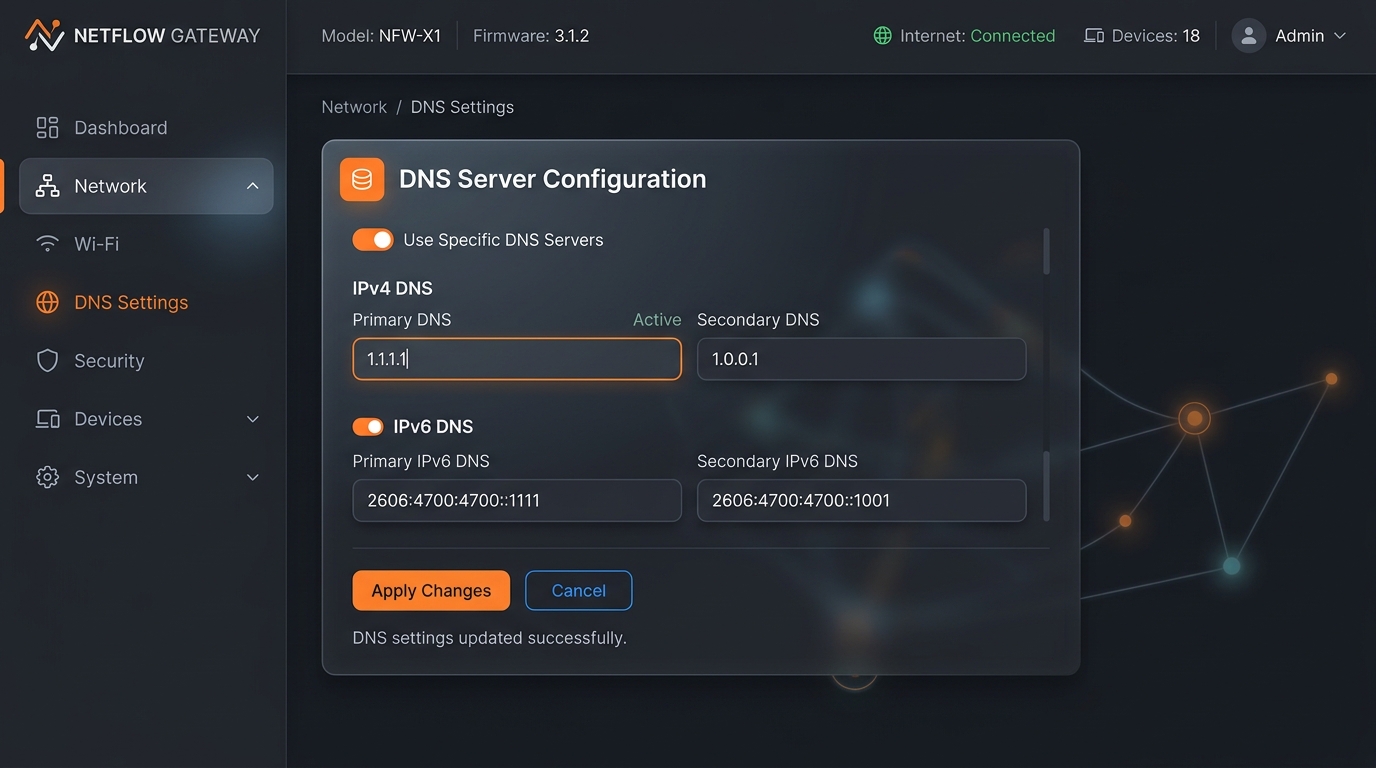This screenshot has width=1376, height=768.
Task: Click the Active status label
Action: [x=657, y=320]
